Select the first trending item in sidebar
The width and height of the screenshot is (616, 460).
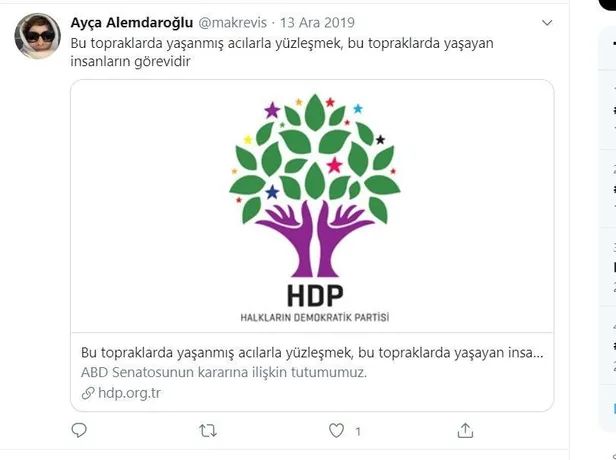(607, 110)
